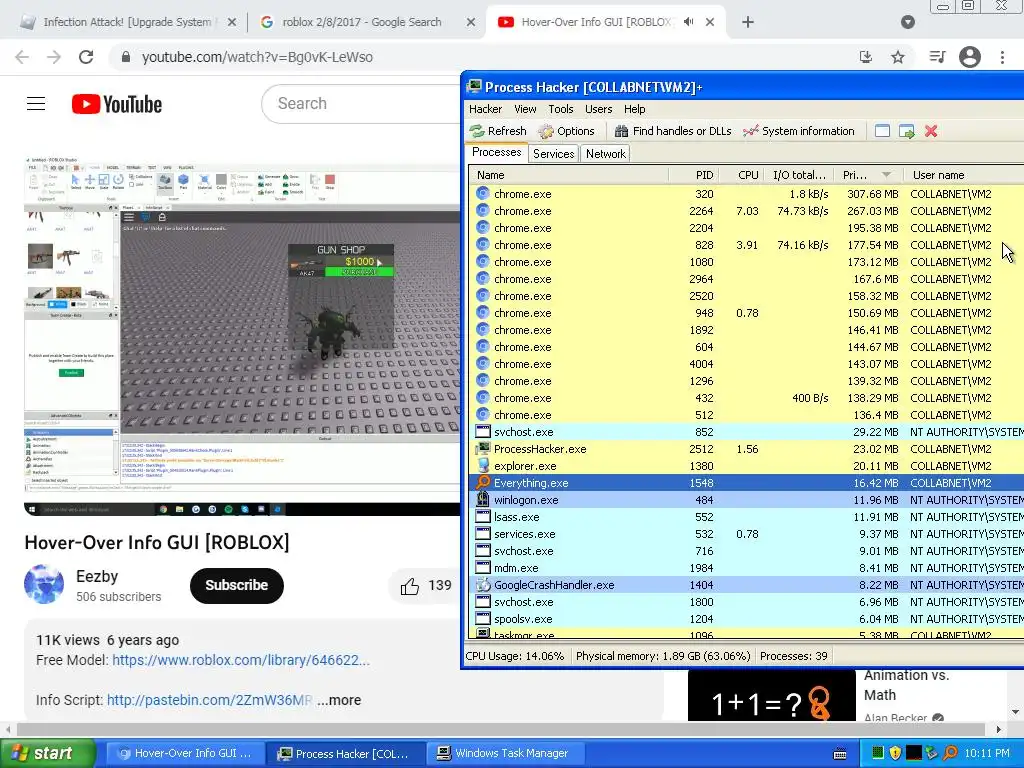The width and height of the screenshot is (1024, 768).
Task: Open the Chrome profile avatar
Action: click(x=970, y=57)
